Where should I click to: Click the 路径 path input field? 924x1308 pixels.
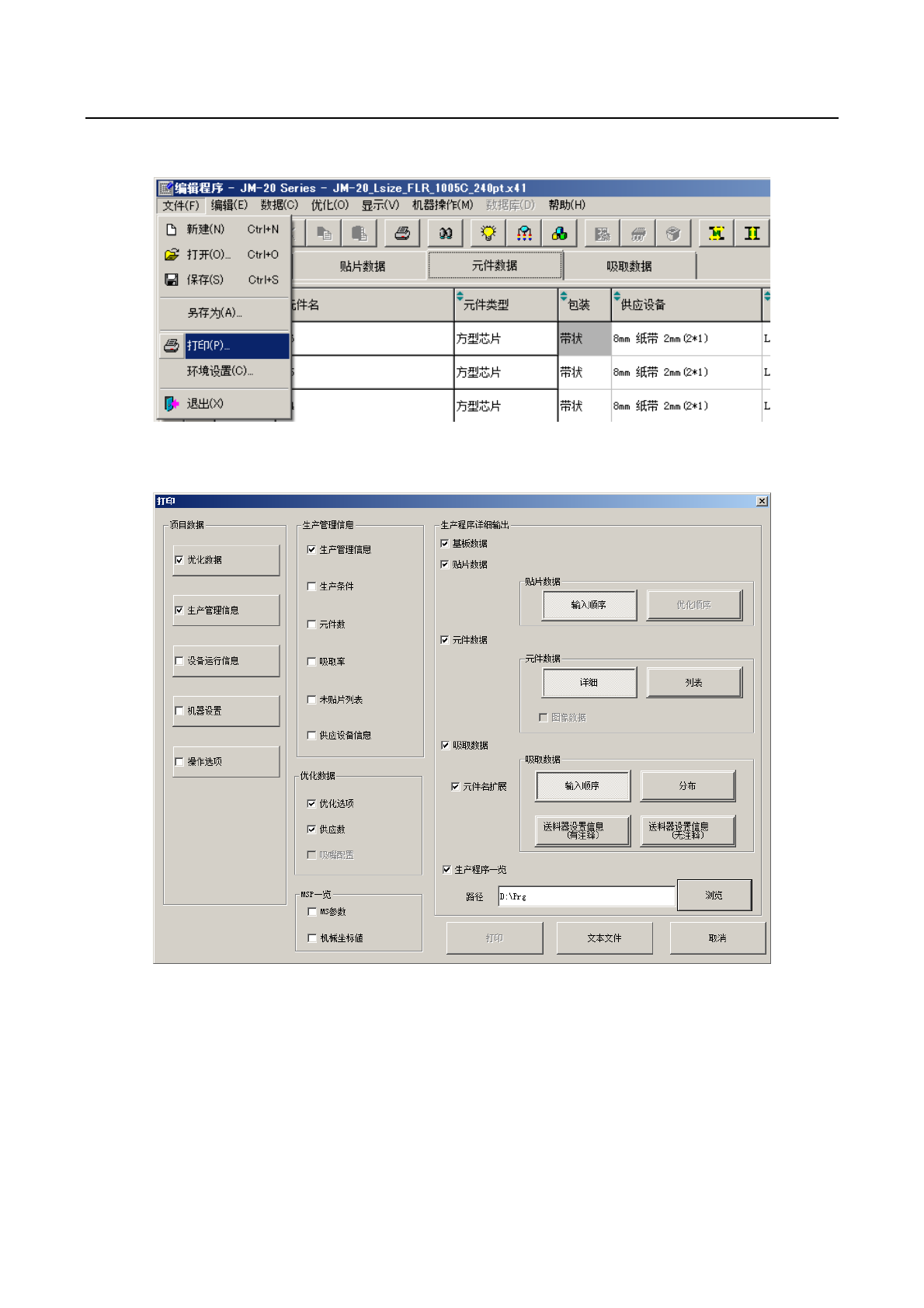(x=586, y=896)
